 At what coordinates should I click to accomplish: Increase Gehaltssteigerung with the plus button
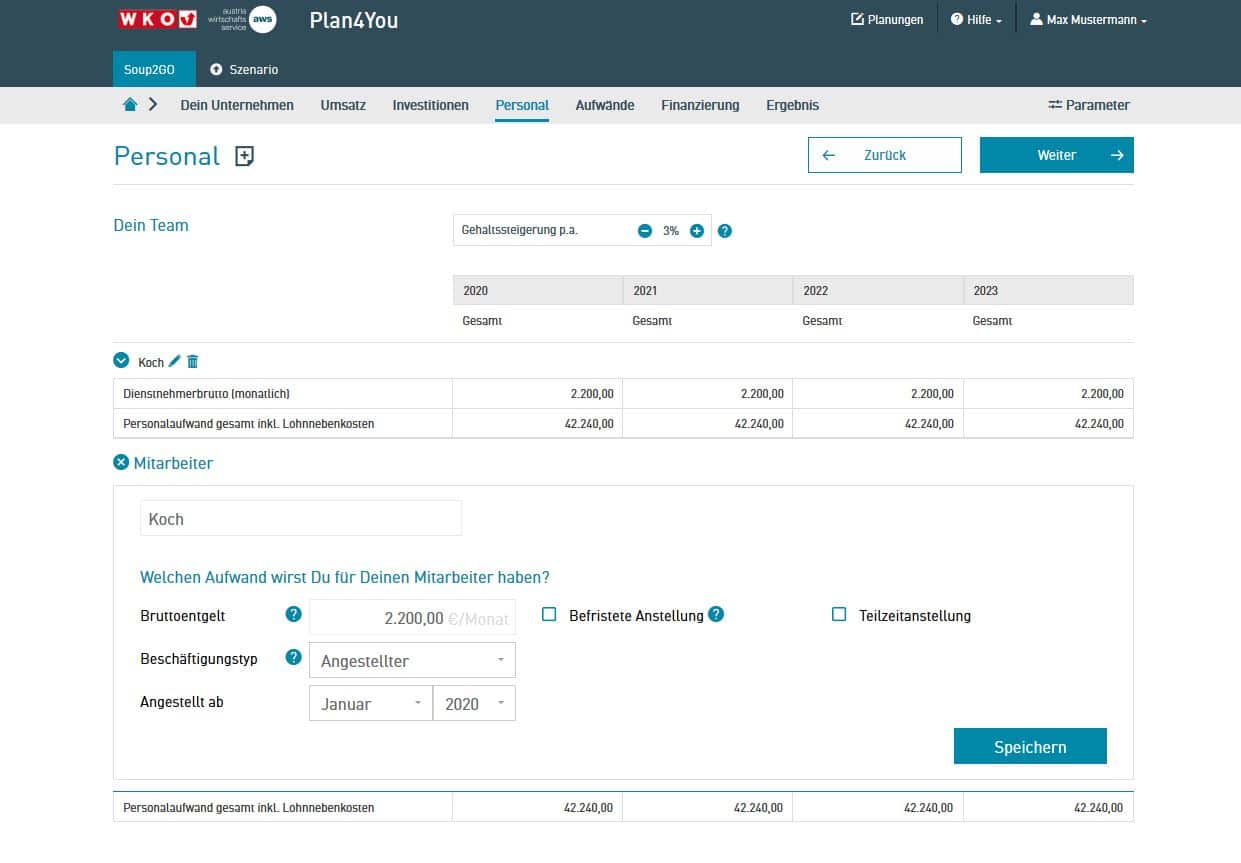tap(697, 231)
